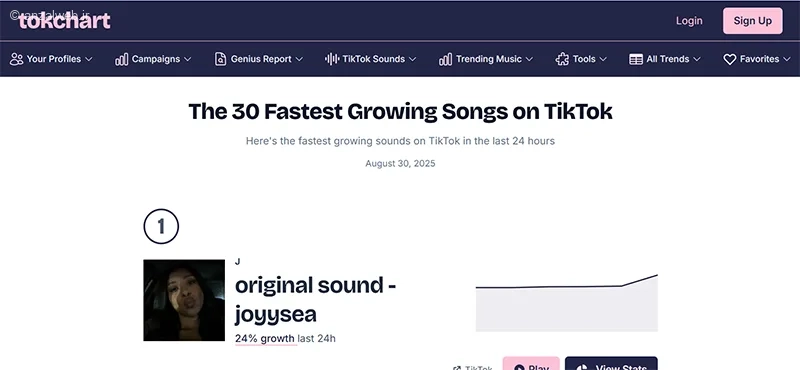Screen dimensions: 800x370
Task: Click the Genius Report document icon
Action: (220, 59)
